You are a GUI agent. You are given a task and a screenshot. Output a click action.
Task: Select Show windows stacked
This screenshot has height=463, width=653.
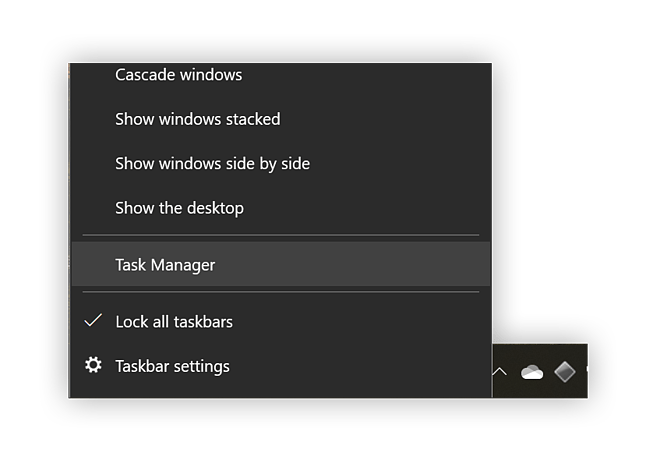[197, 119]
